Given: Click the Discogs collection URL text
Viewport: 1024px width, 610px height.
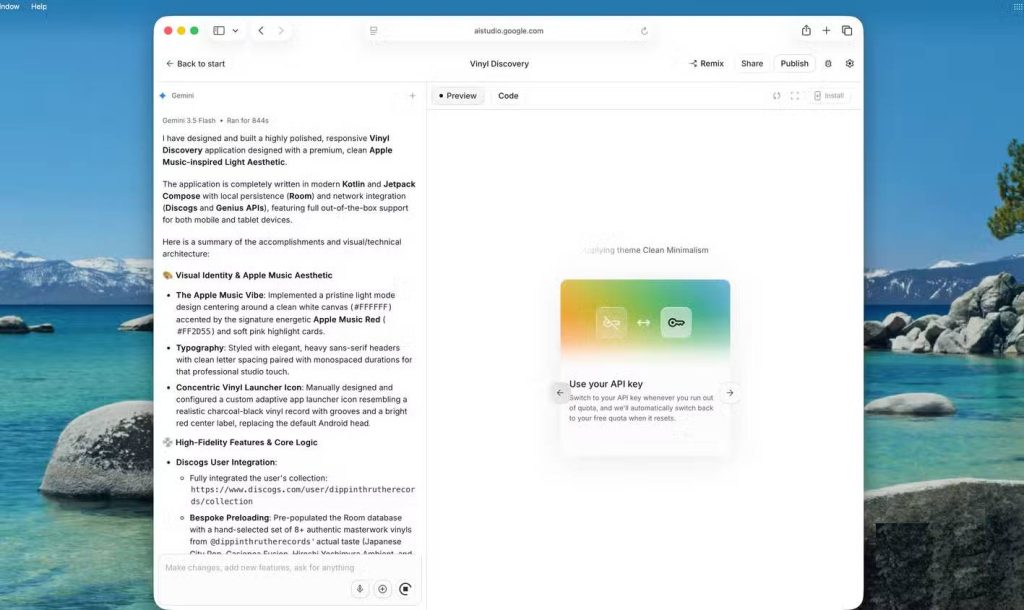Looking at the screenshot, I should tap(302, 495).
